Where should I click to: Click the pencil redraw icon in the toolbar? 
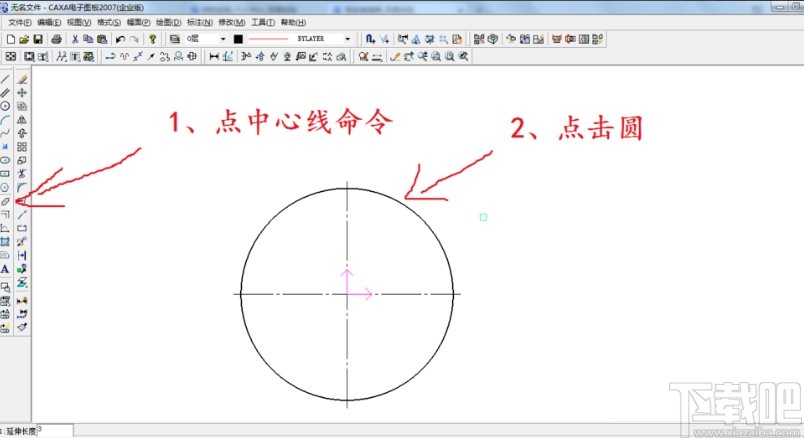[x=394, y=56]
